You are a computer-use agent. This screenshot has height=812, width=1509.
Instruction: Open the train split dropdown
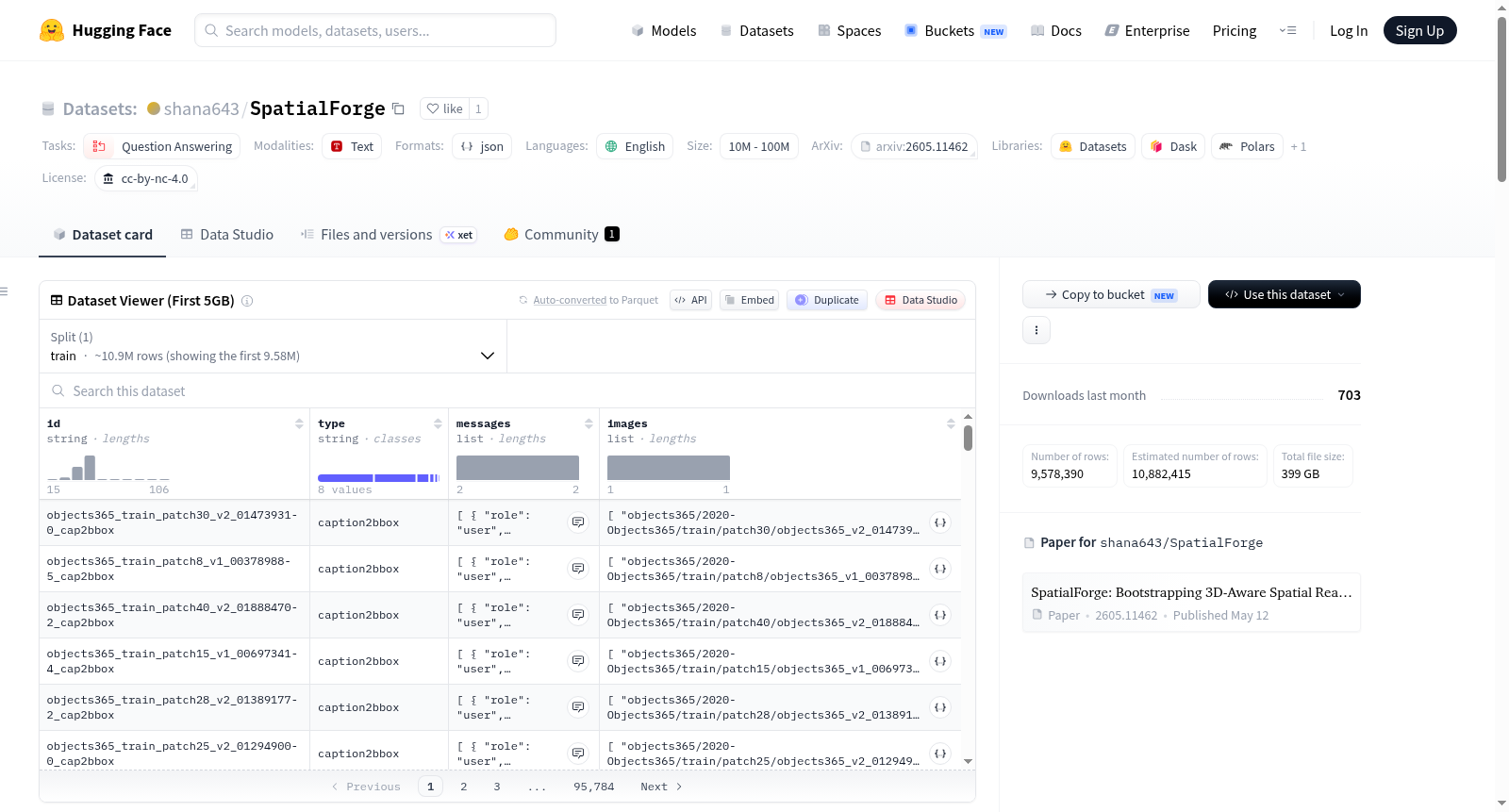[x=274, y=346]
